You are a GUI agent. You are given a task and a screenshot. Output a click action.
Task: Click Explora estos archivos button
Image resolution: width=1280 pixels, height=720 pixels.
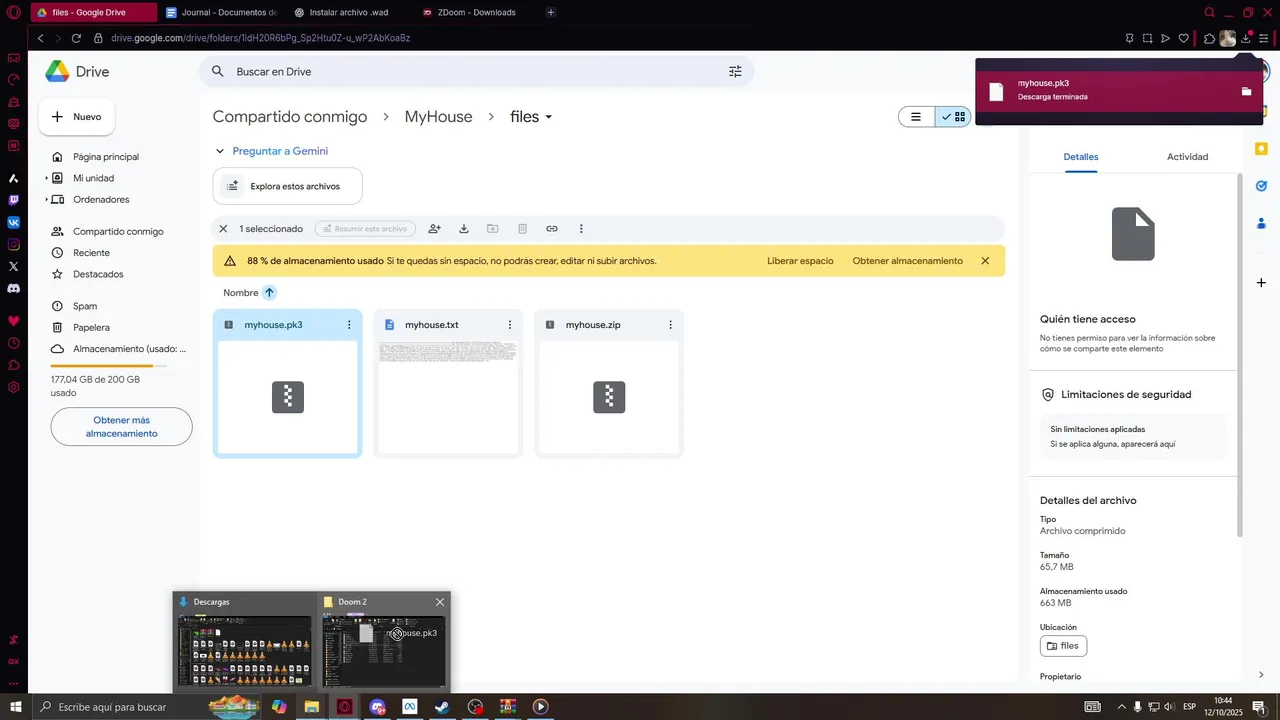(x=287, y=186)
